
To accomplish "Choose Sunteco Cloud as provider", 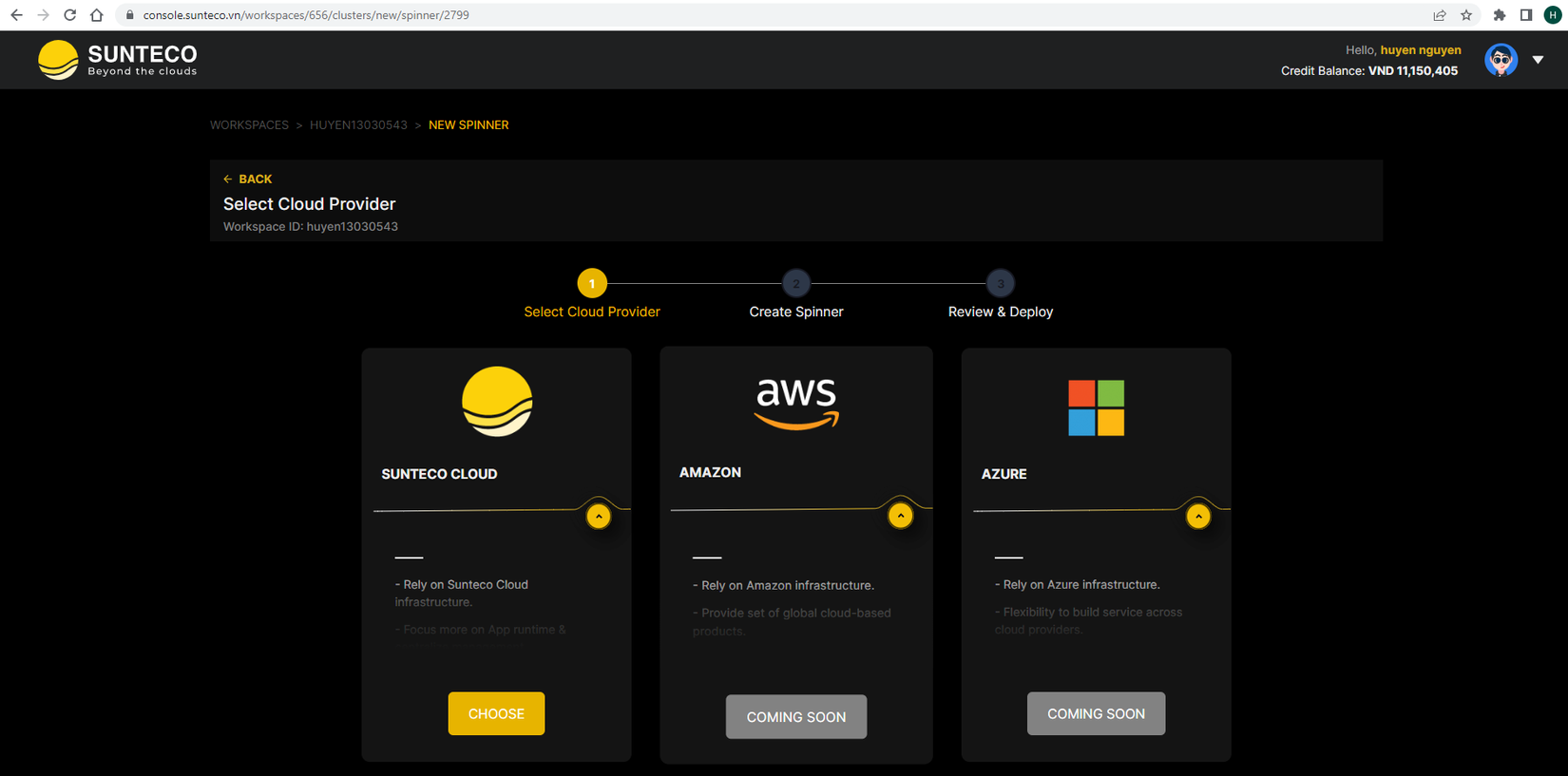I will coord(496,713).
